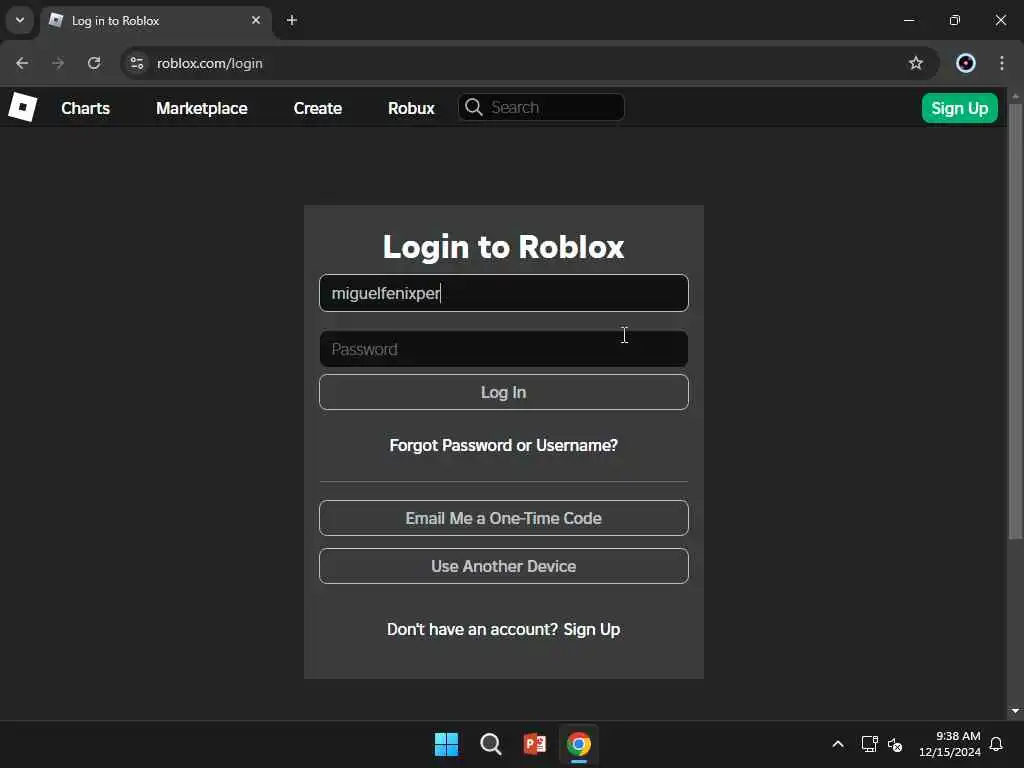Open the Chrome profile avatar icon
1024x768 pixels.
pos(965,63)
